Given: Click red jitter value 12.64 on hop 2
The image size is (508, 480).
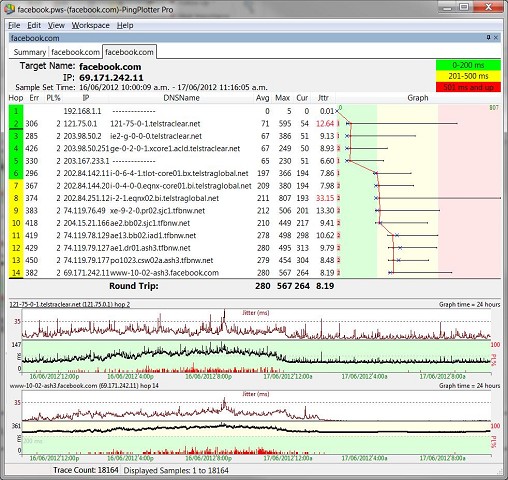Looking at the screenshot, I should [325, 124].
